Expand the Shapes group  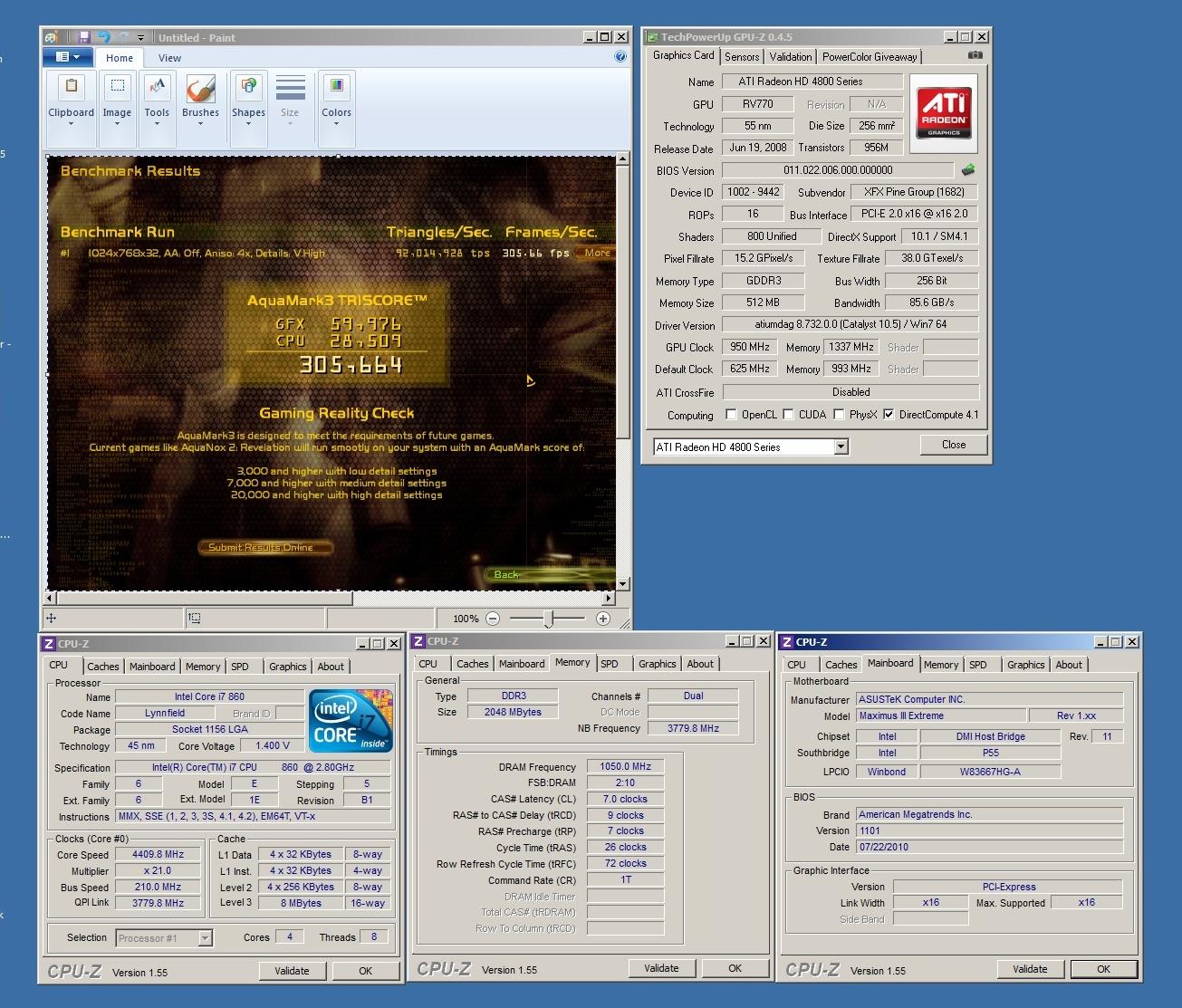click(248, 107)
